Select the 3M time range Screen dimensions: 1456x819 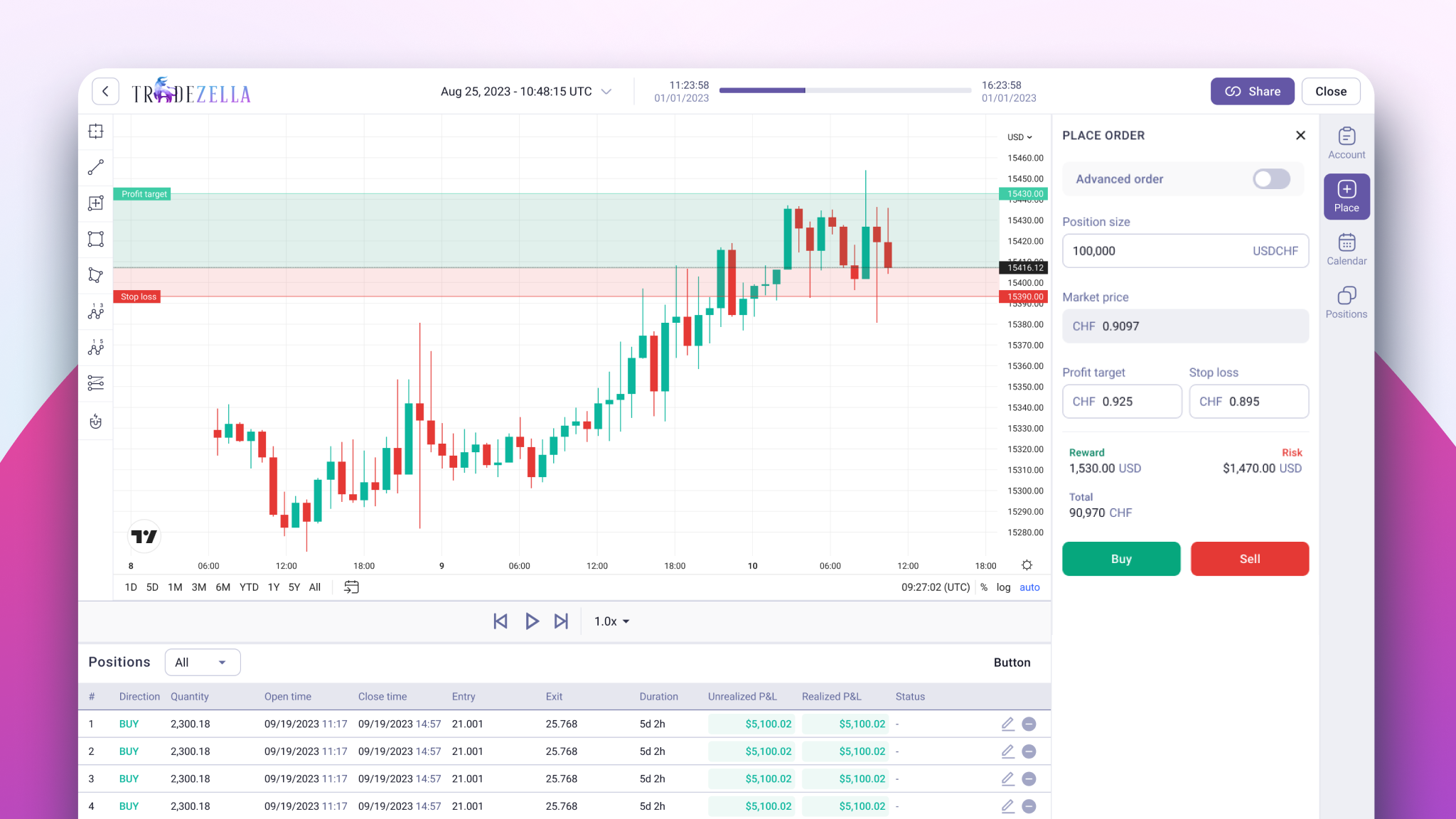[x=199, y=587]
